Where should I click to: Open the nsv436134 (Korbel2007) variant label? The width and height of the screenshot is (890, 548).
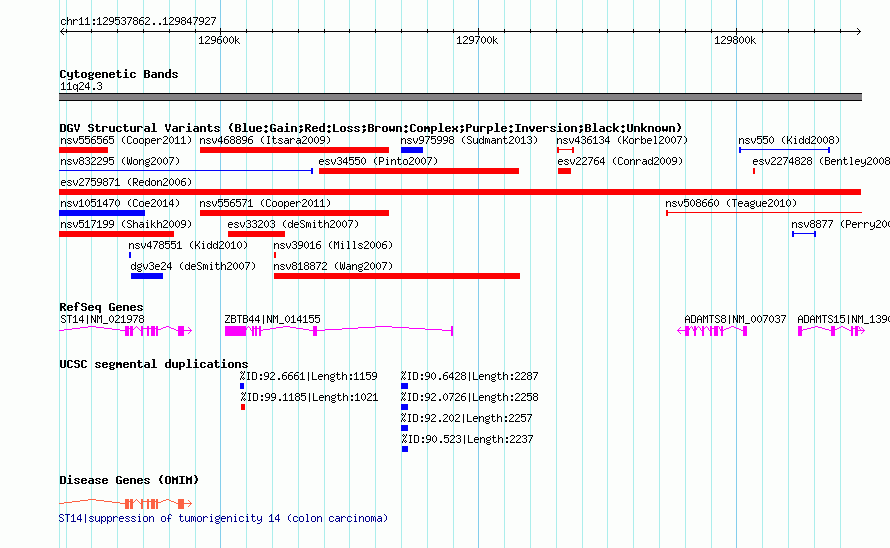[622, 140]
